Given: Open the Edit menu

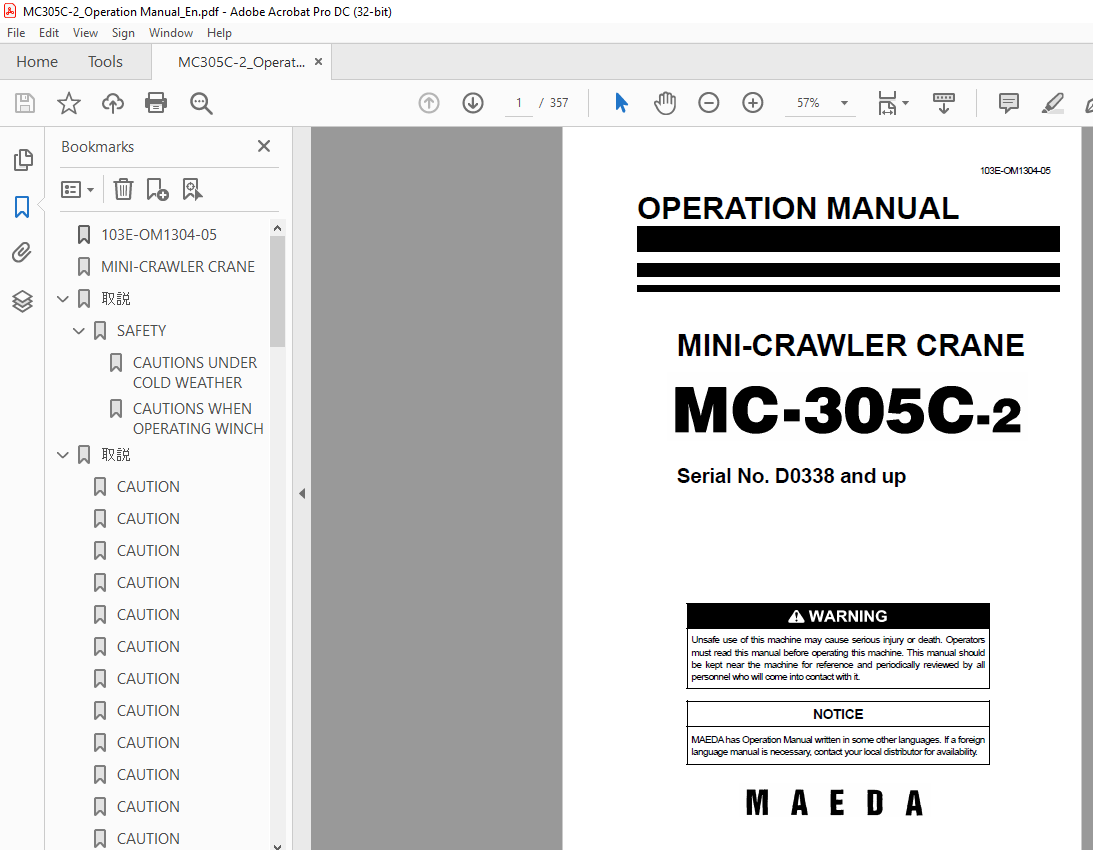Looking at the screenshot, I should pos(49,33).
